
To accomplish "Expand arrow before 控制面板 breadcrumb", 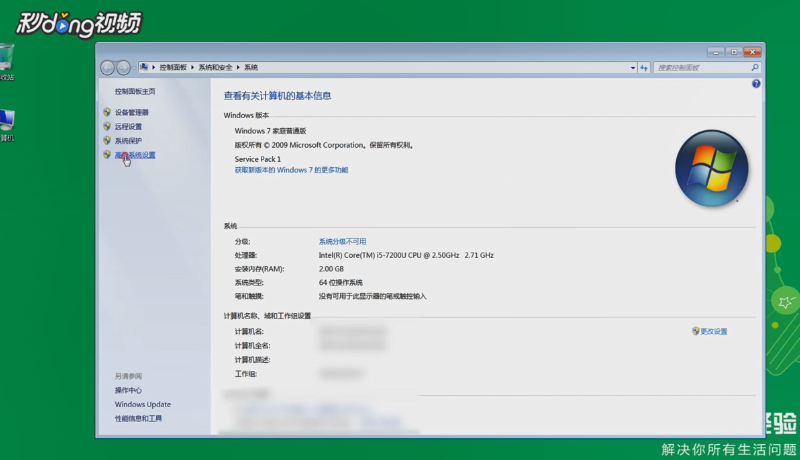I will point(153,67).
